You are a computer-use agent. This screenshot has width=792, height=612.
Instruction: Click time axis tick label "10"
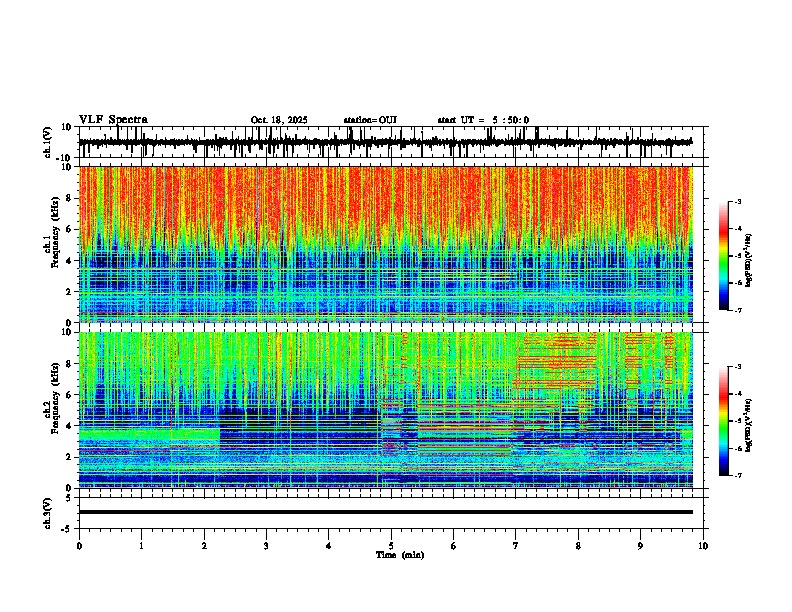pos(703,546)
